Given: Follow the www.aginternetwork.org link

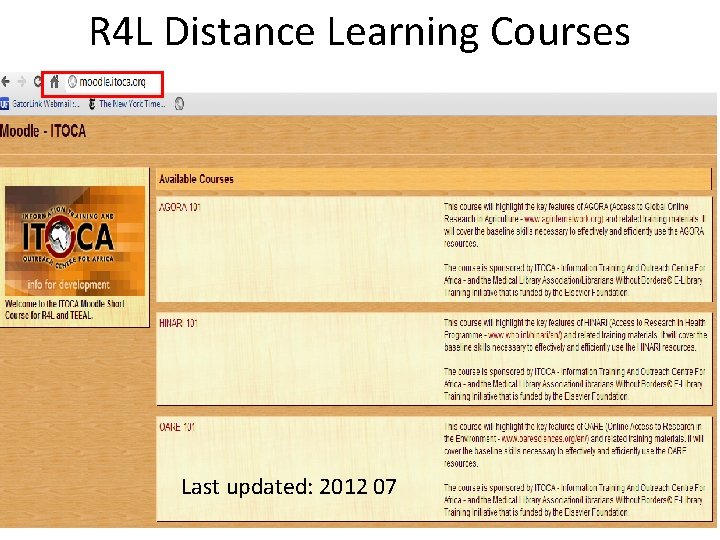Looking at the screenshot, I should point(563,219).
